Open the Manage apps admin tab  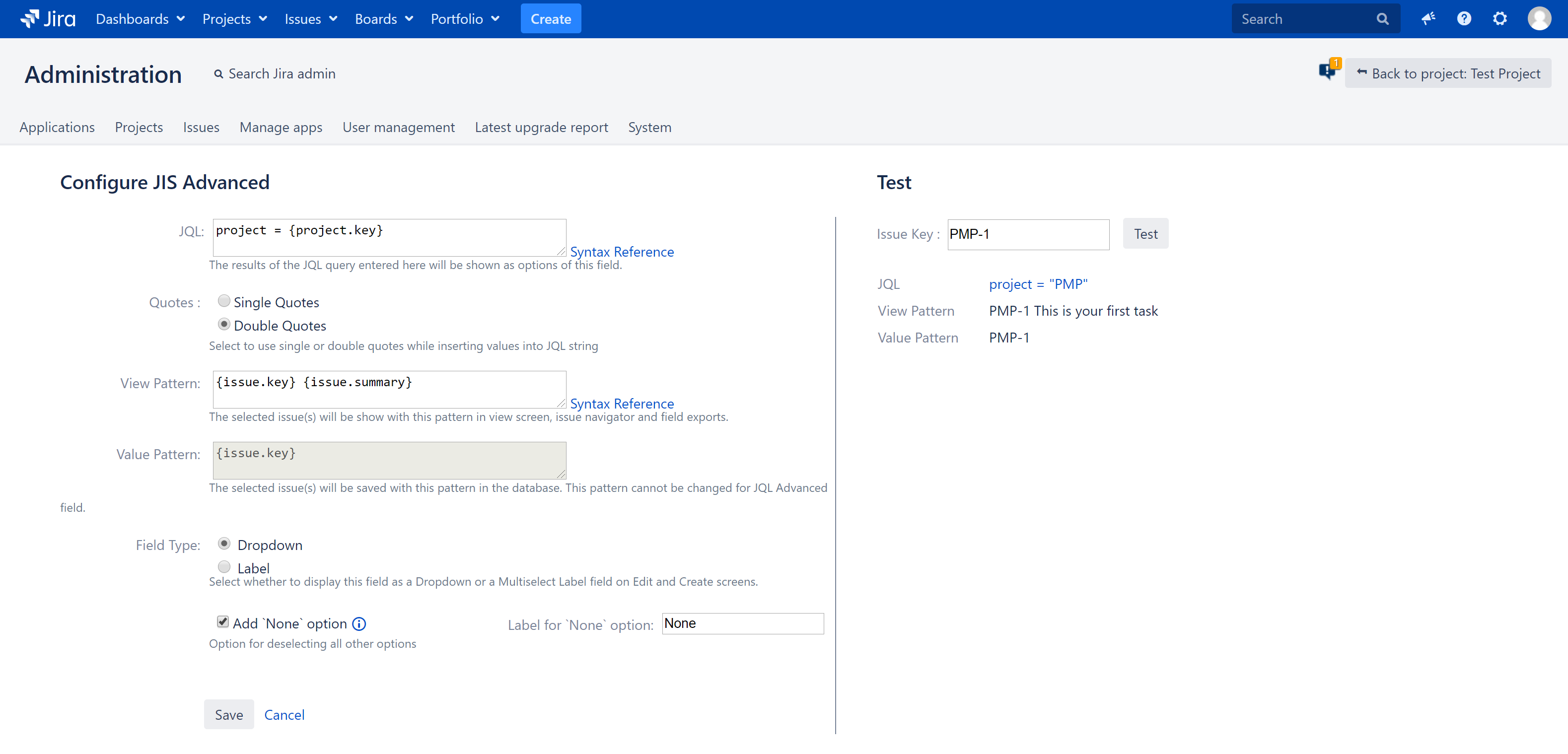coord(281,127)
